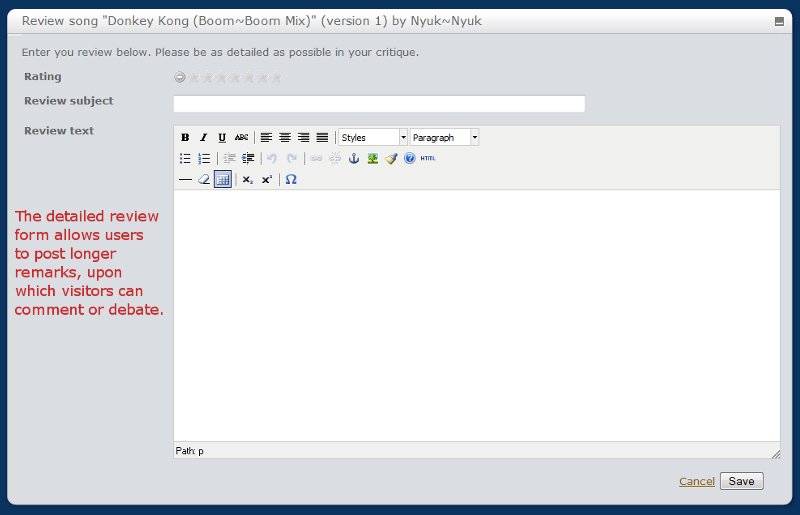Viewport: 800px width, 515px height.
Task: Open the Styles dropdown
Action: [373, 137]
